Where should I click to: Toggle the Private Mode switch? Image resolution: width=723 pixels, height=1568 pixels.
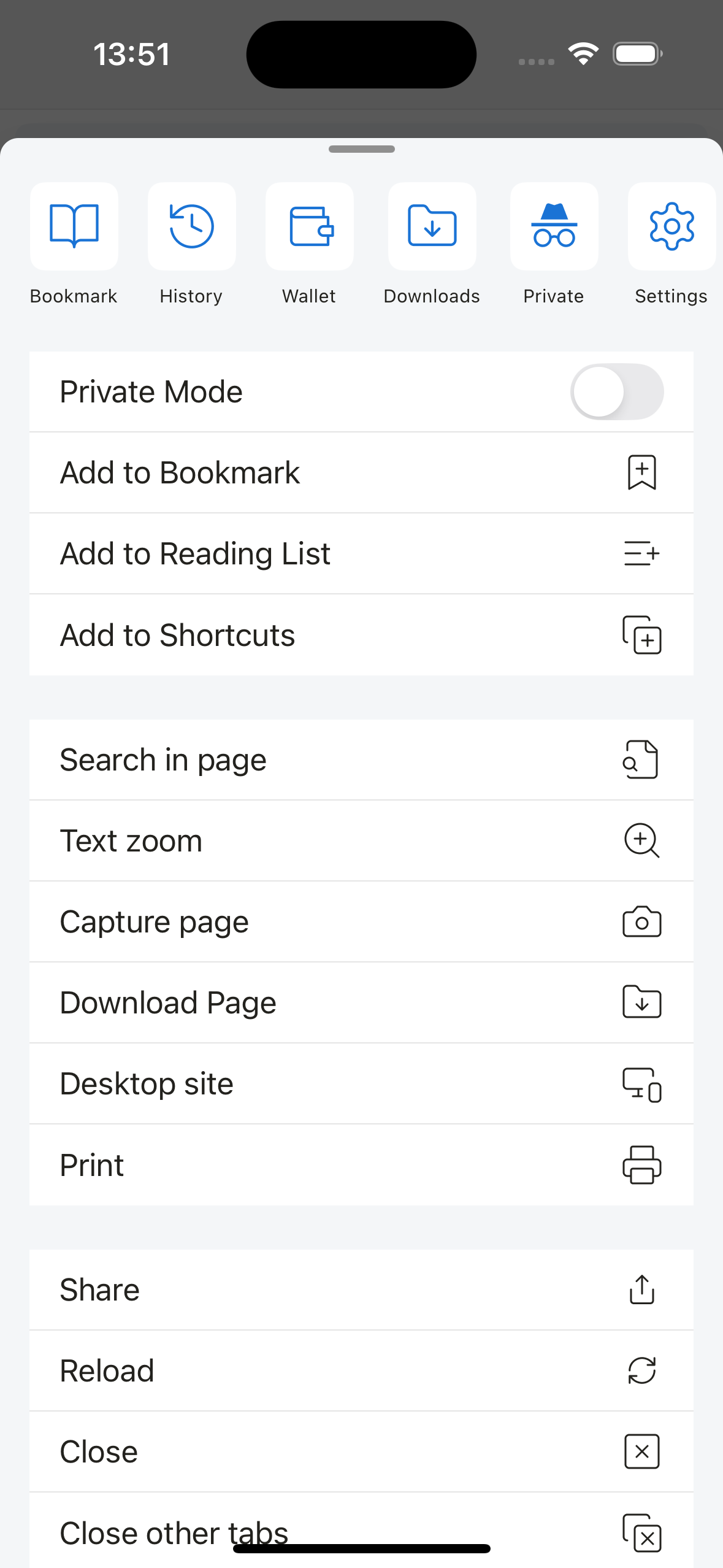tap(616, 392)
